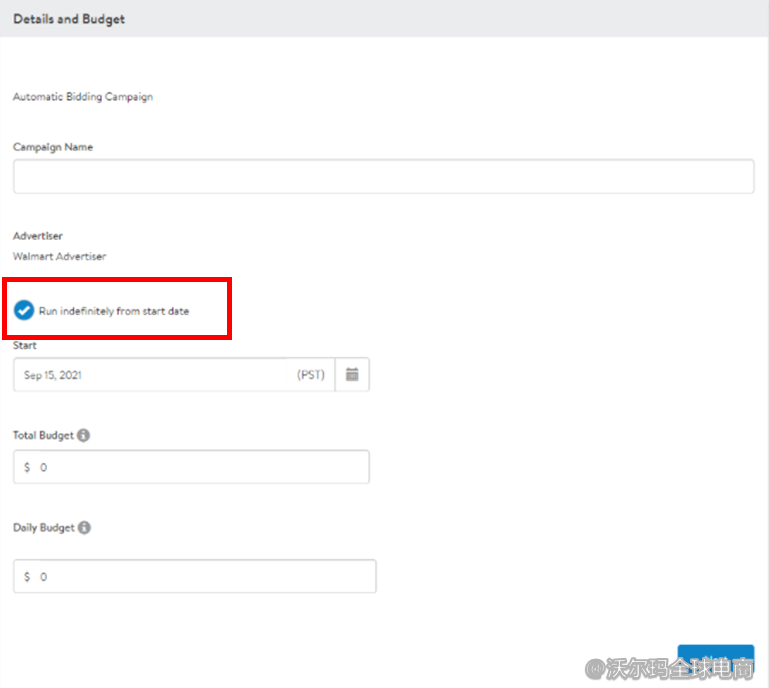Focus the Campaign Name input field
Viewport: 769px width, 688px height.
click(x=384, y=176)
